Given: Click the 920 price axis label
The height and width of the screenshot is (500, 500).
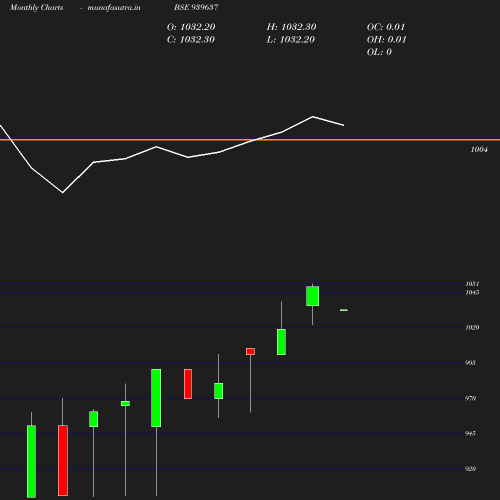Looking at the screenshot, I should (x=470, y=469).
